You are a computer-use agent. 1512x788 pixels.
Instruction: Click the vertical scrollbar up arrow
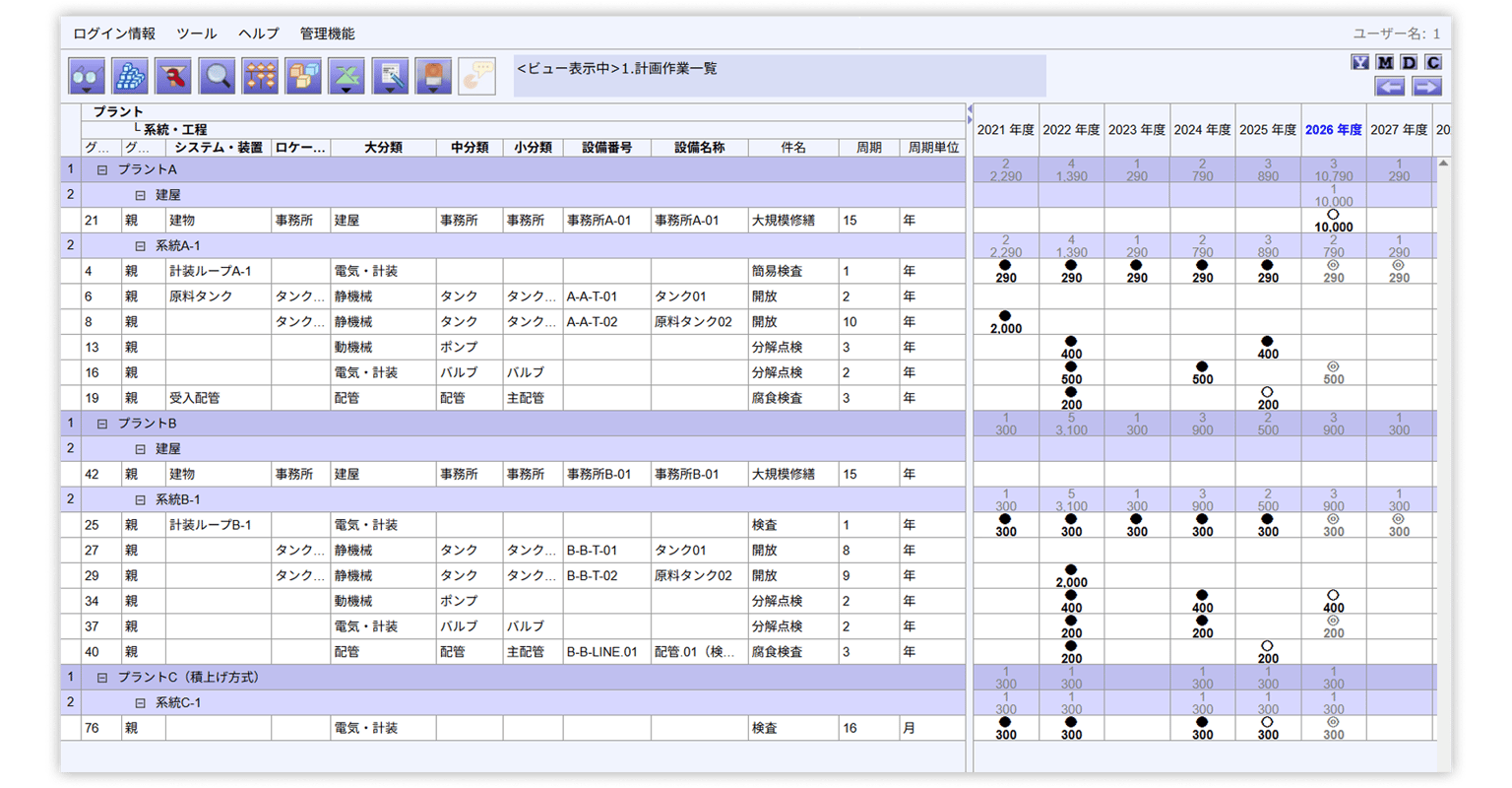tap(1443, 164)
